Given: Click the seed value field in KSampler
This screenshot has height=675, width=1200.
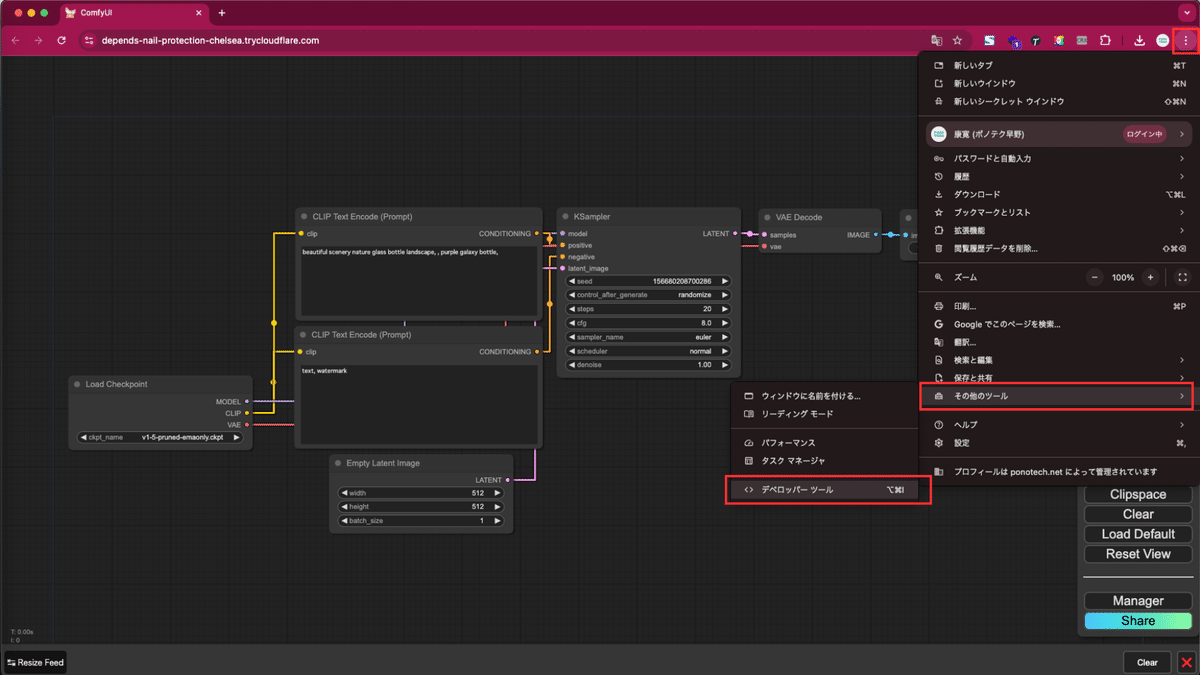Looking at the screenshot, I should 648,281.
